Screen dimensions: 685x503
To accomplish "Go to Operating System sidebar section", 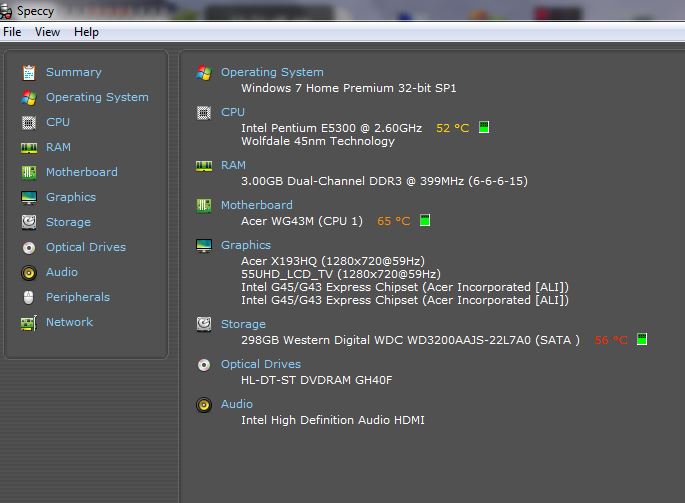I will pos(97,97).
